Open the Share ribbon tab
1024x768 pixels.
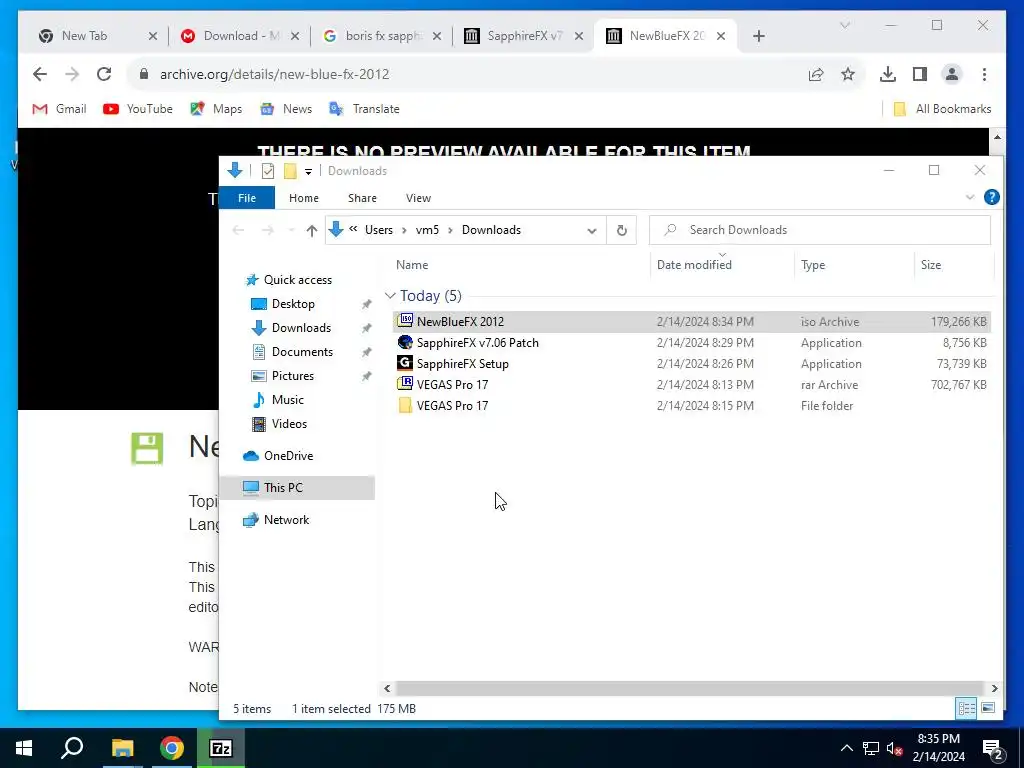tap(362, 198)
